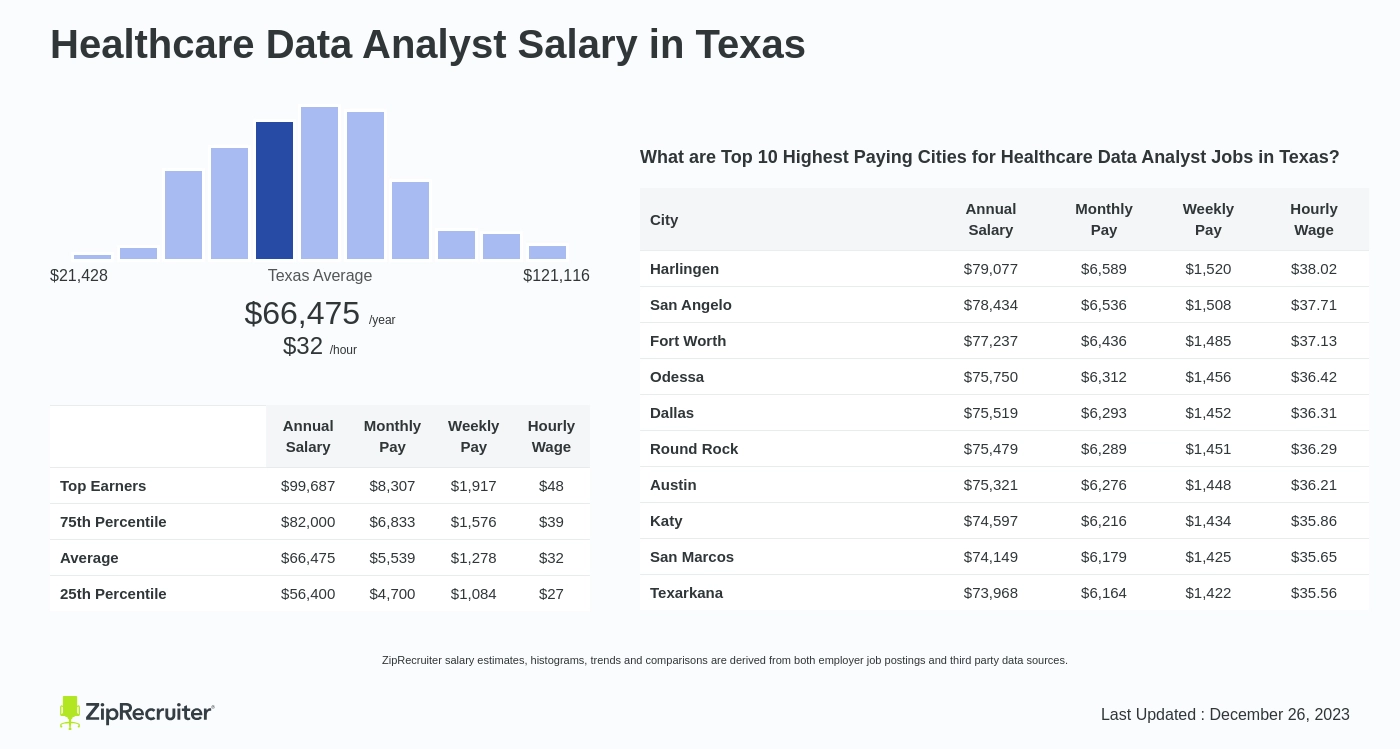This screenshot has width=1400, height=749.
Task: Select 75th Percentile salary $82,000
Action: 308,521
